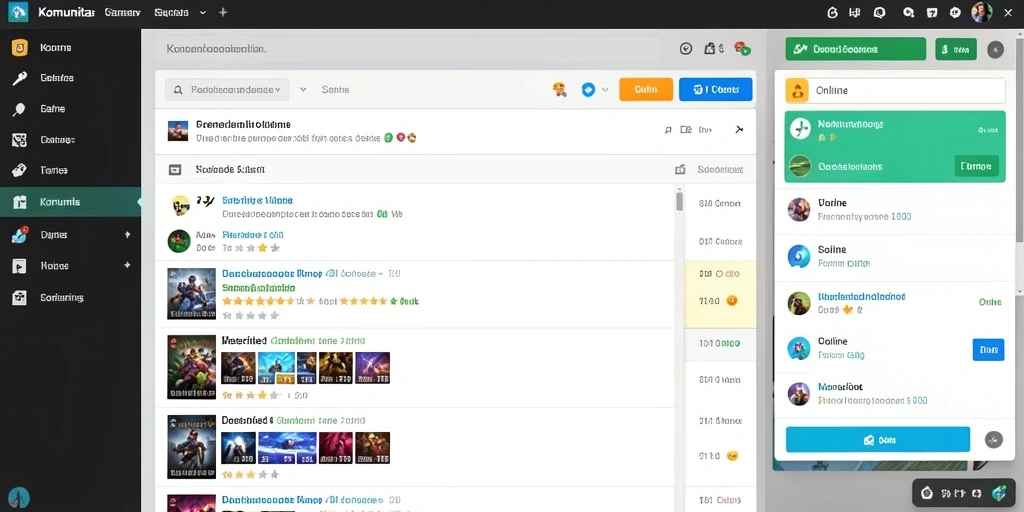This screenshot has width=1024, height=512.
Task: Click the Monerfoot user name in right panel
Action: 840,387
